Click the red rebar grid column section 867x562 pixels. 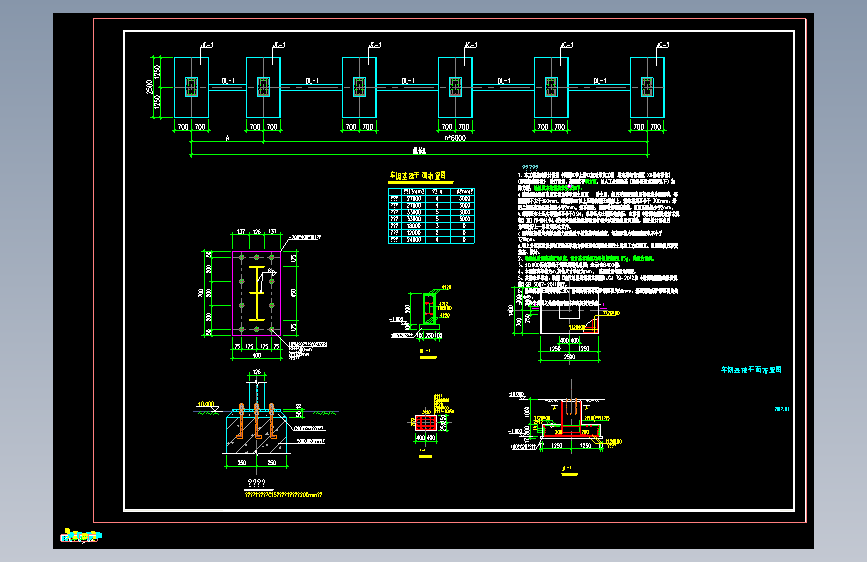pos(426,423)
